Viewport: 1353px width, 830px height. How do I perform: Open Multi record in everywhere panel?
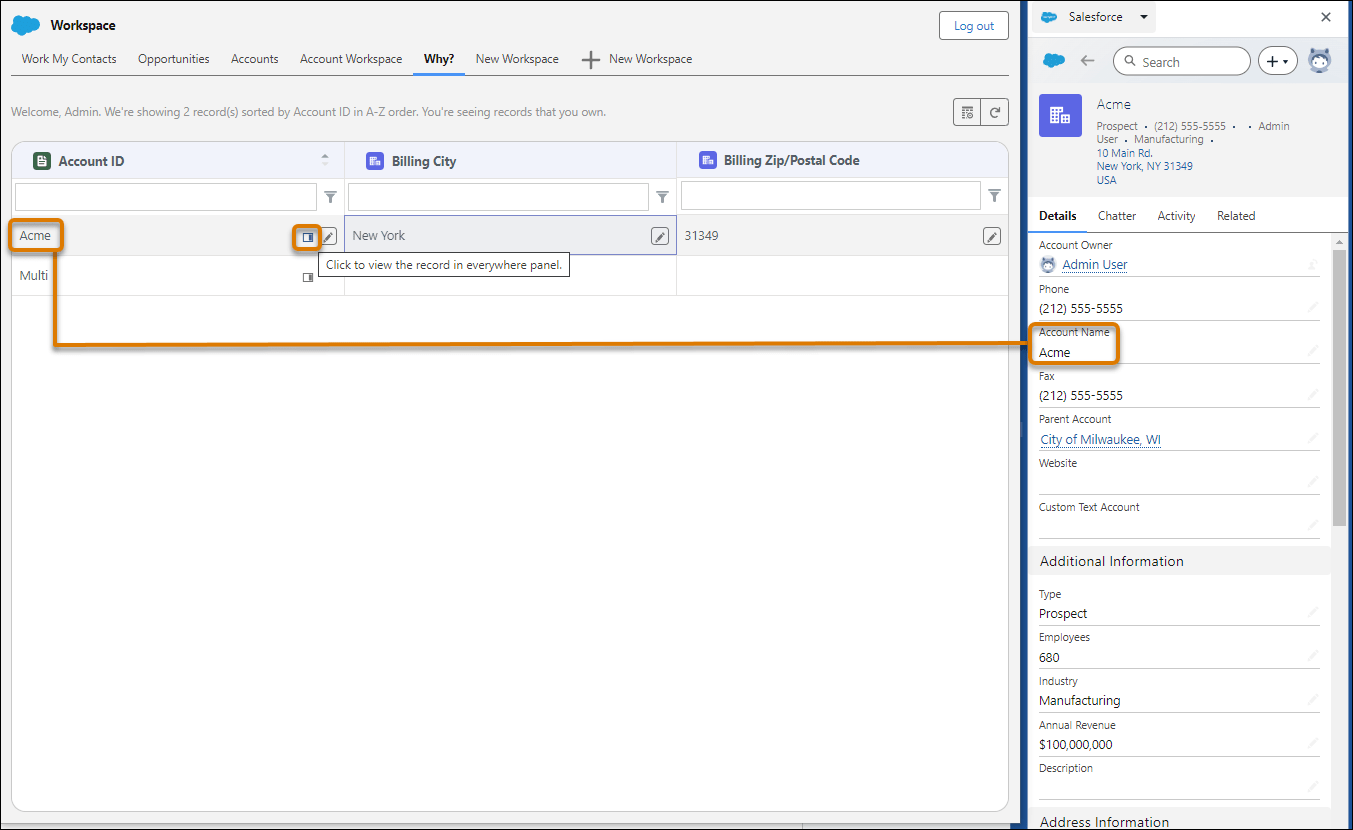click(x=308, y=277)
